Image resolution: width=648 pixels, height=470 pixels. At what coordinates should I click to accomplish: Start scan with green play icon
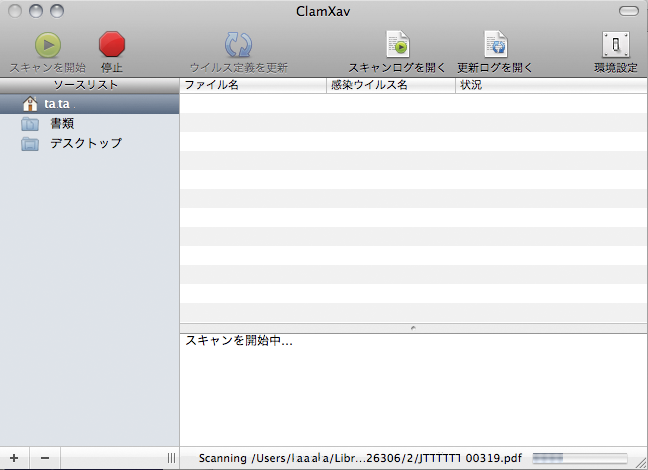48,45
